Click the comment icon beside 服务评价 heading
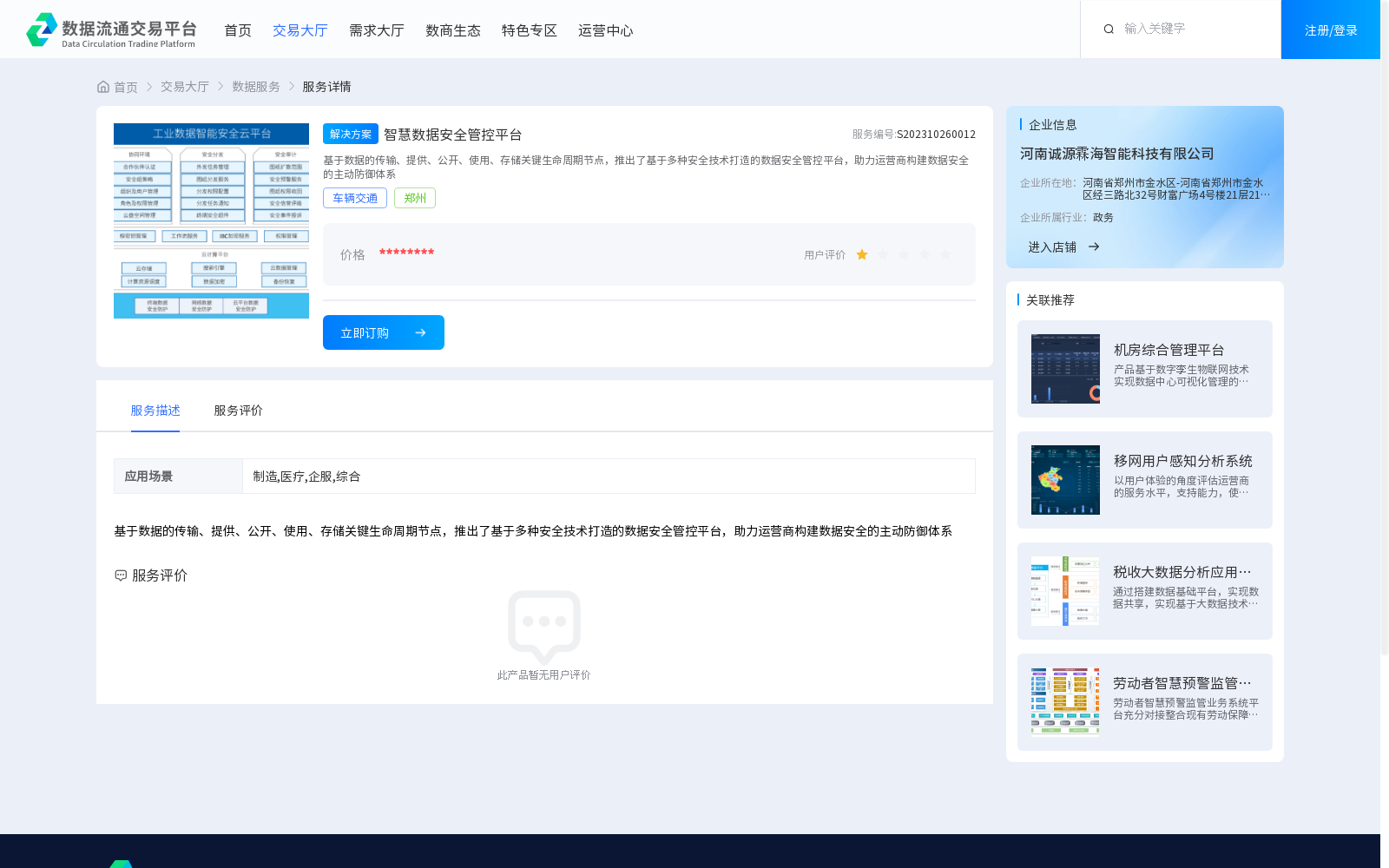 121,575
